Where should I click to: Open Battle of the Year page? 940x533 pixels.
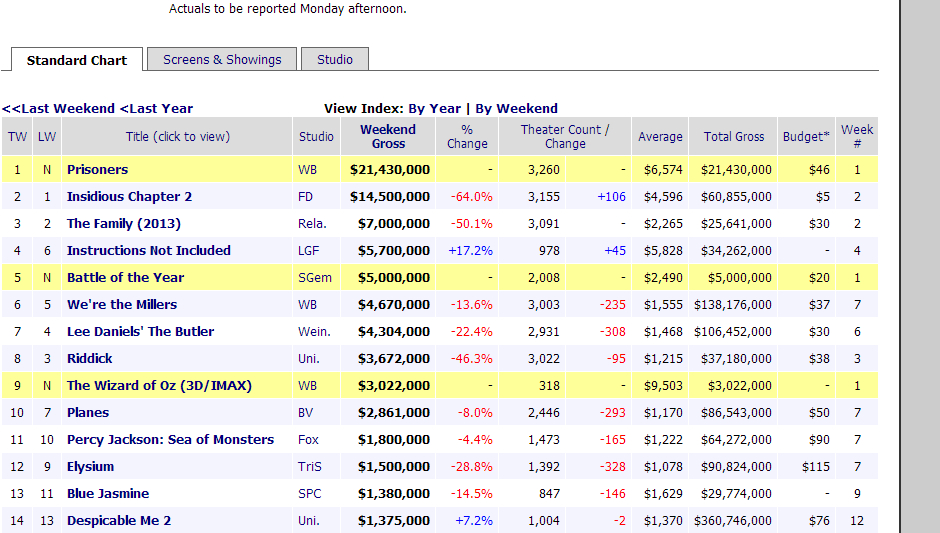pos(125,278)
